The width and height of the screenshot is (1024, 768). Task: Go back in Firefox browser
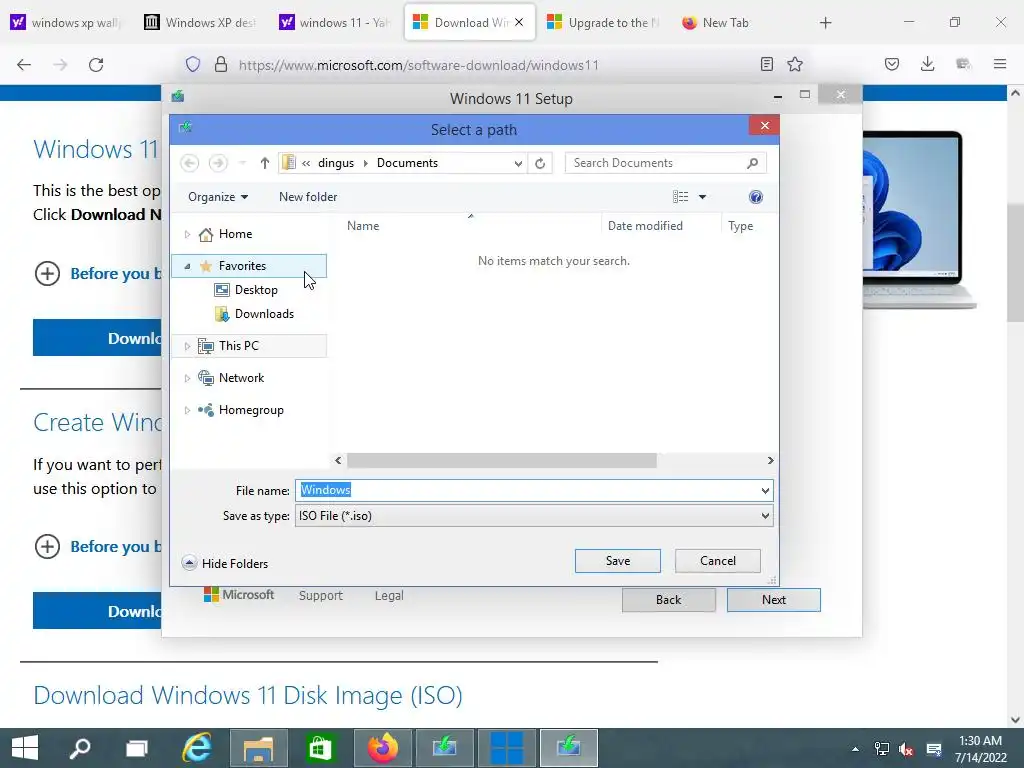point(24,65)
